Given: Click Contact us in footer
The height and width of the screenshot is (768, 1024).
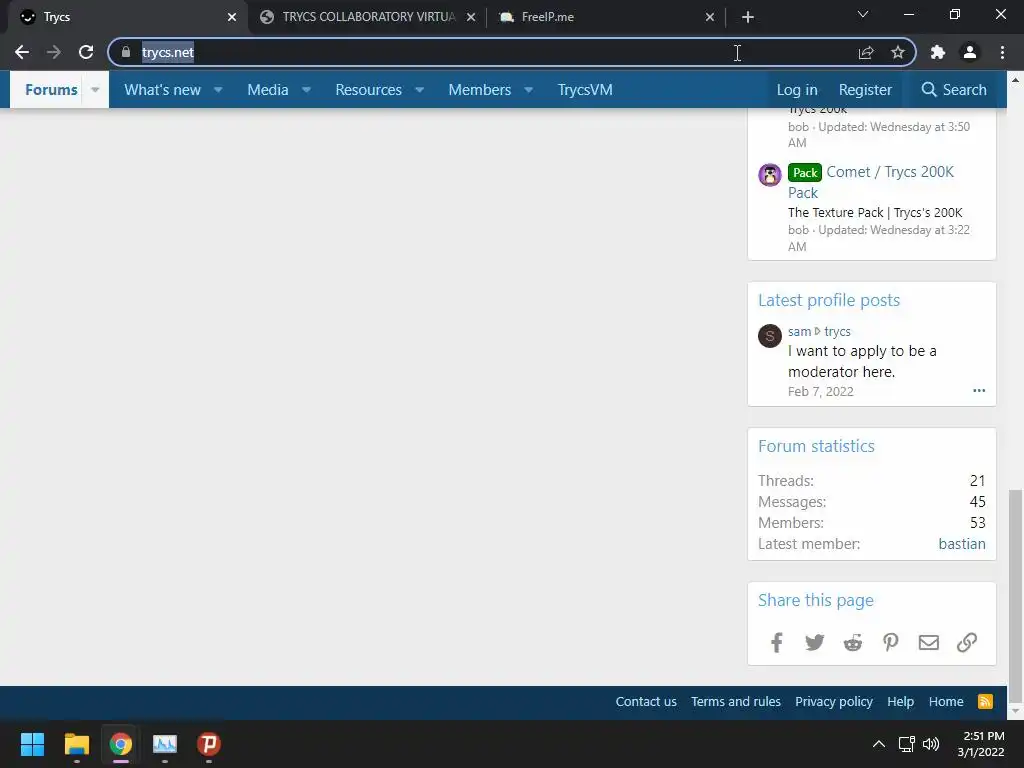Looking at the screenshot, I should (x=646, y=701).
